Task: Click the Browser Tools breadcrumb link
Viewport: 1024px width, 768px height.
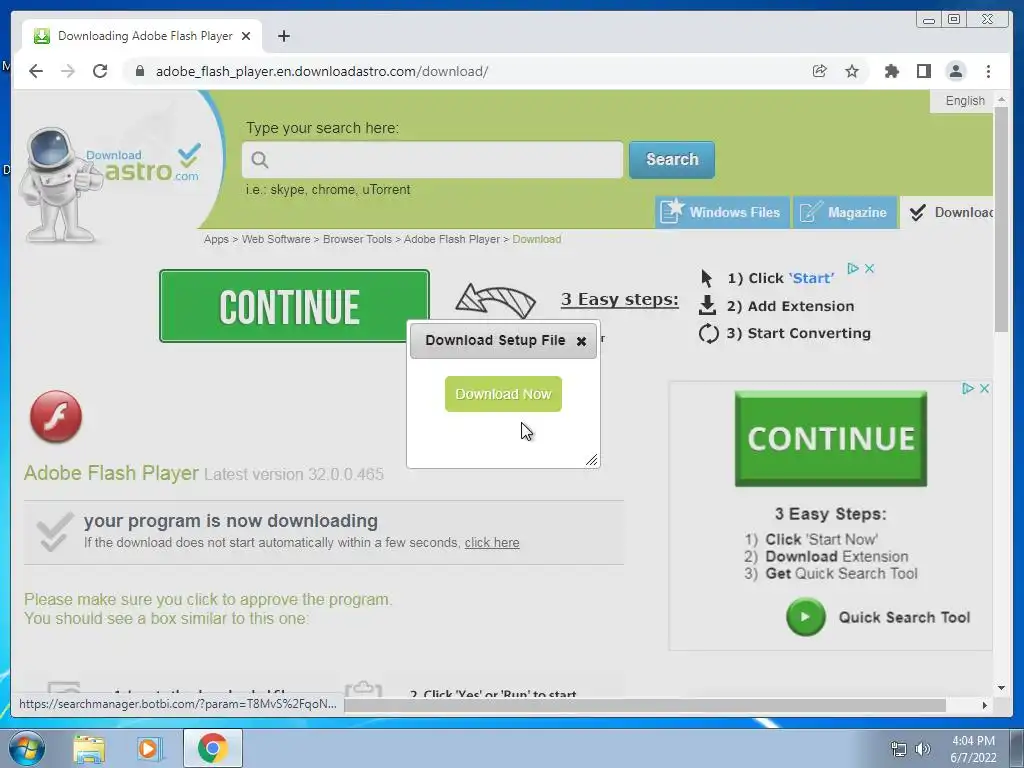Action: click(357, 239)
